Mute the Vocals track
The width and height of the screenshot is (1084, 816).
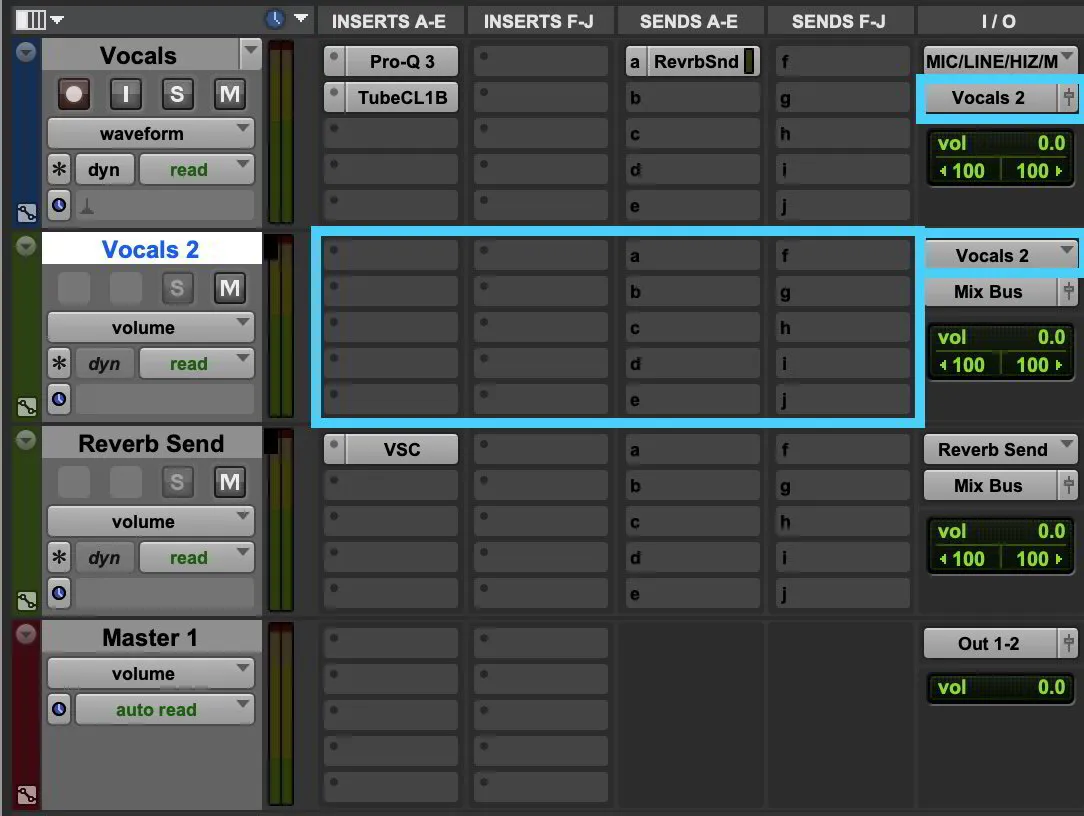tap(230, 94)
